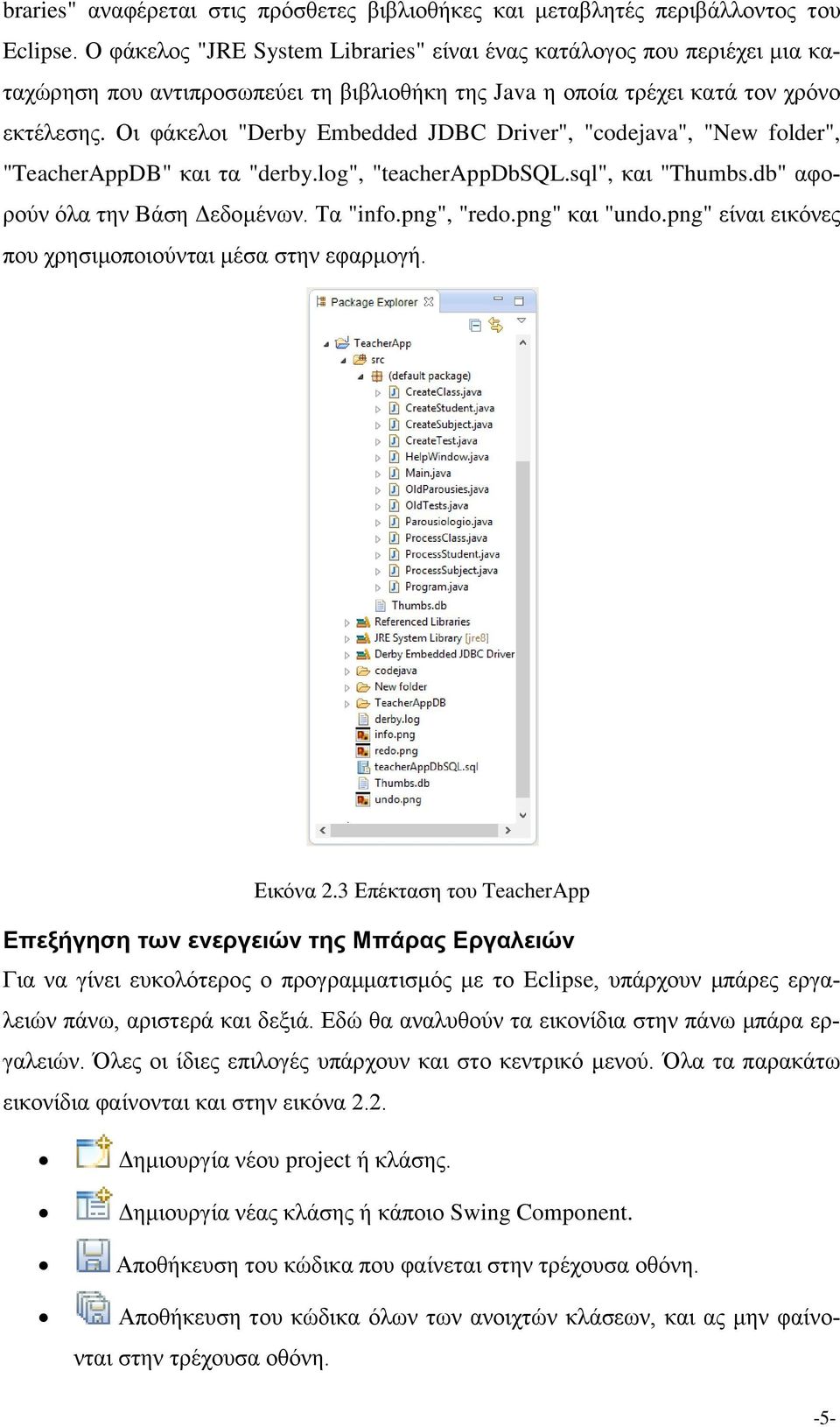Screen dimensions: 840x1427
Task: Select HelpWindow.java in the tree
Action: click(446, 457)
